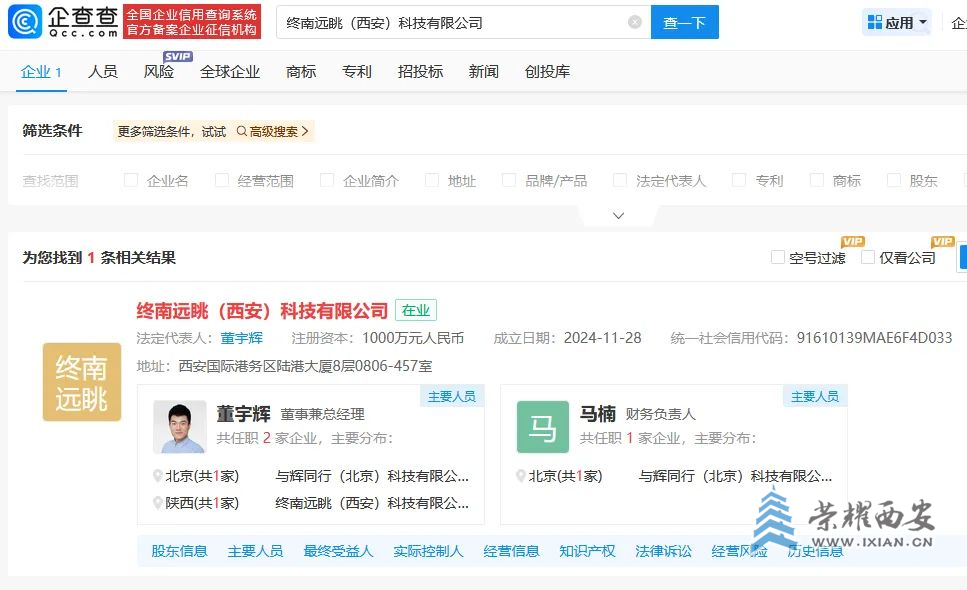967x590 pixels.
Task: Enable the 企业简介 checkbox
Action: [327, 180]
